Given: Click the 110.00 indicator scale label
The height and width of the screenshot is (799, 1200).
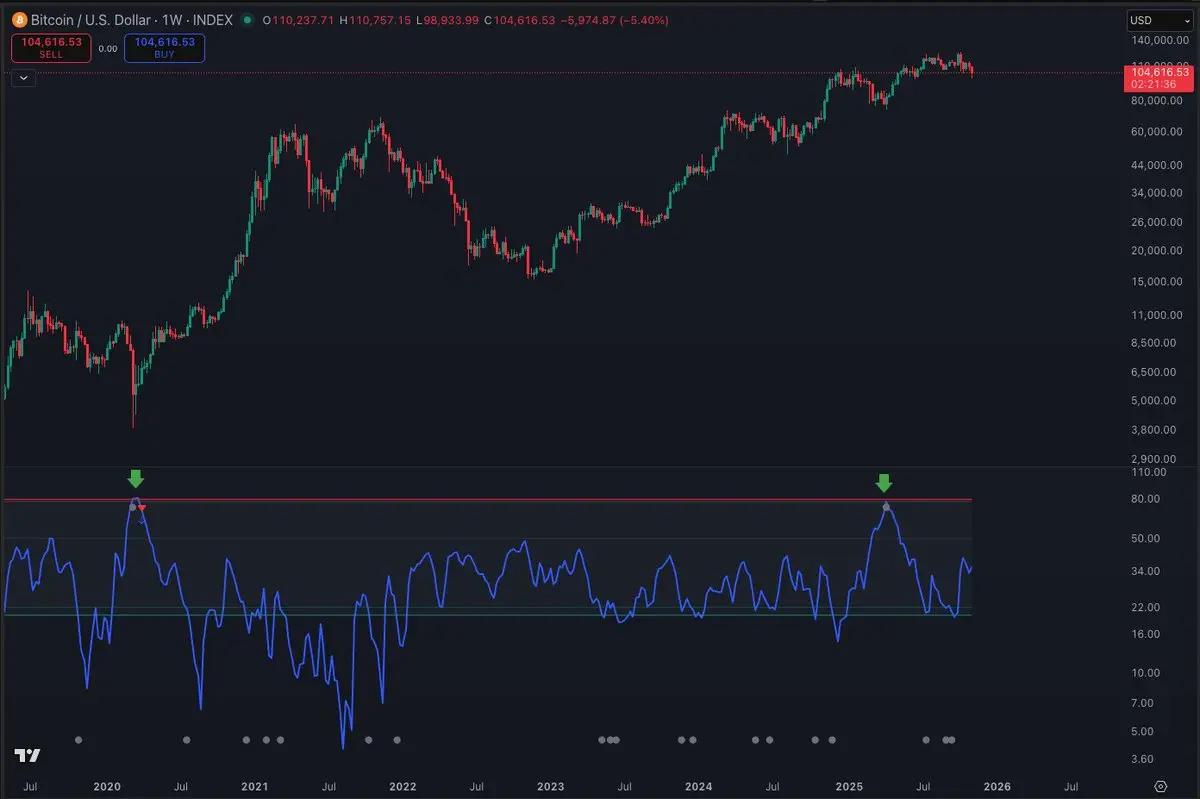Looking at the screenshot, I should [x=1149, y=472].
